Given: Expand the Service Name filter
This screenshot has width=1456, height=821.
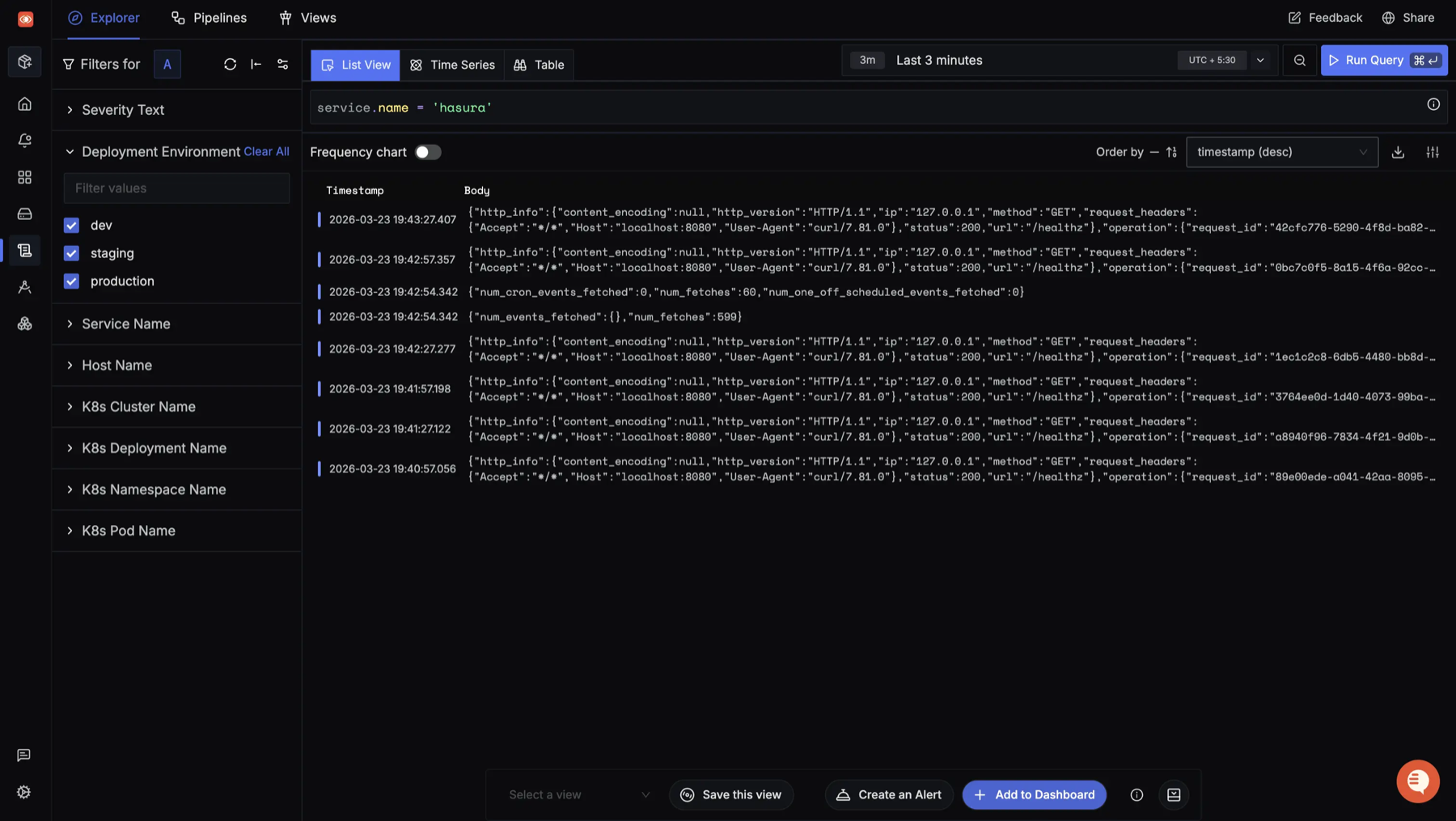Looking at the screenshot, I should [x=176, y=324].
